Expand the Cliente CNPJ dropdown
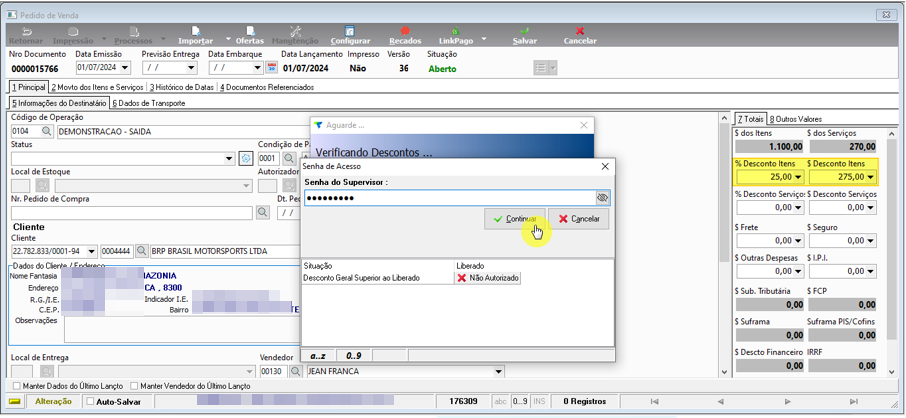 pyautogui.click(x=91, y=251)
